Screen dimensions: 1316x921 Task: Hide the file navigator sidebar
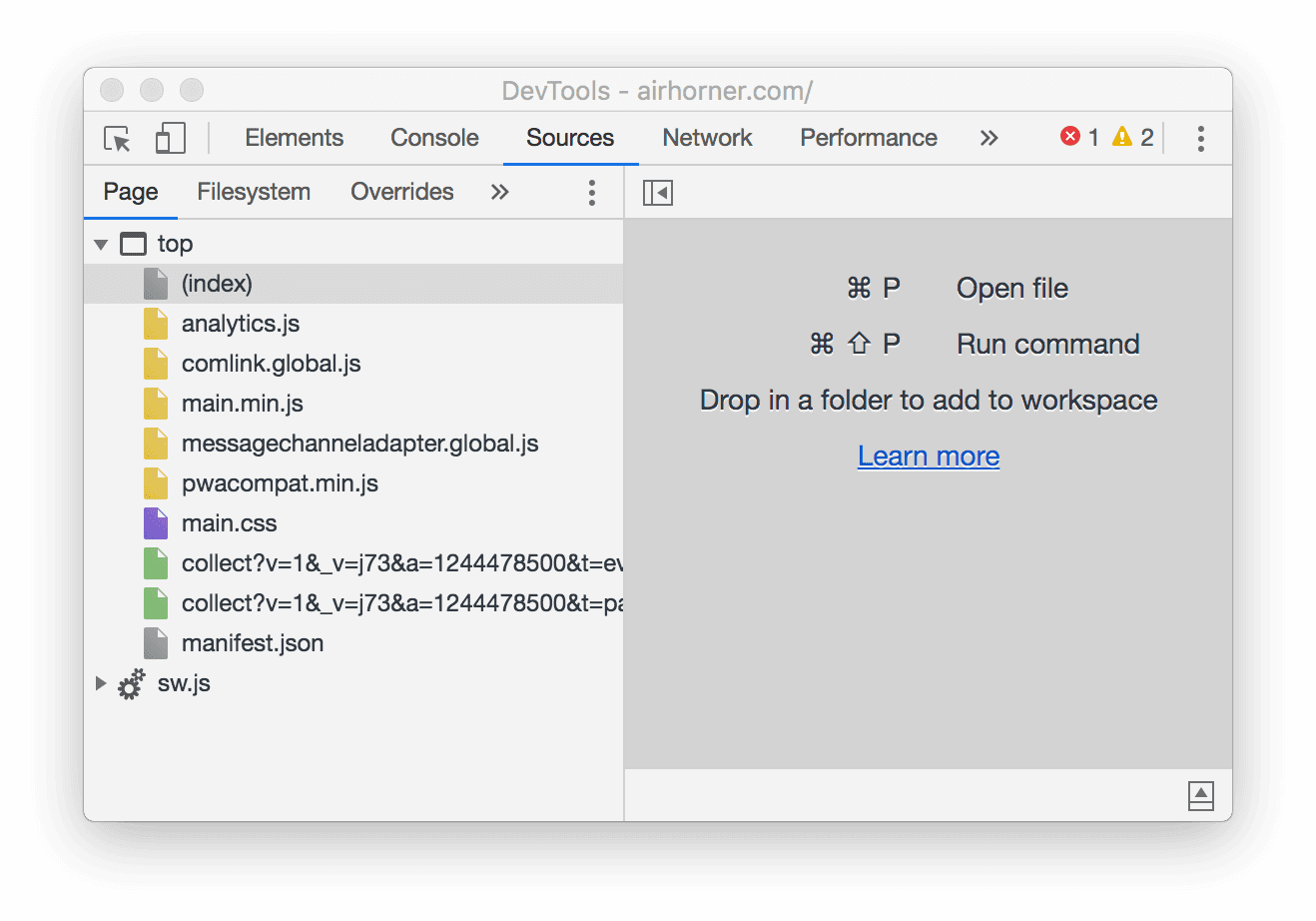pos(657,192)
